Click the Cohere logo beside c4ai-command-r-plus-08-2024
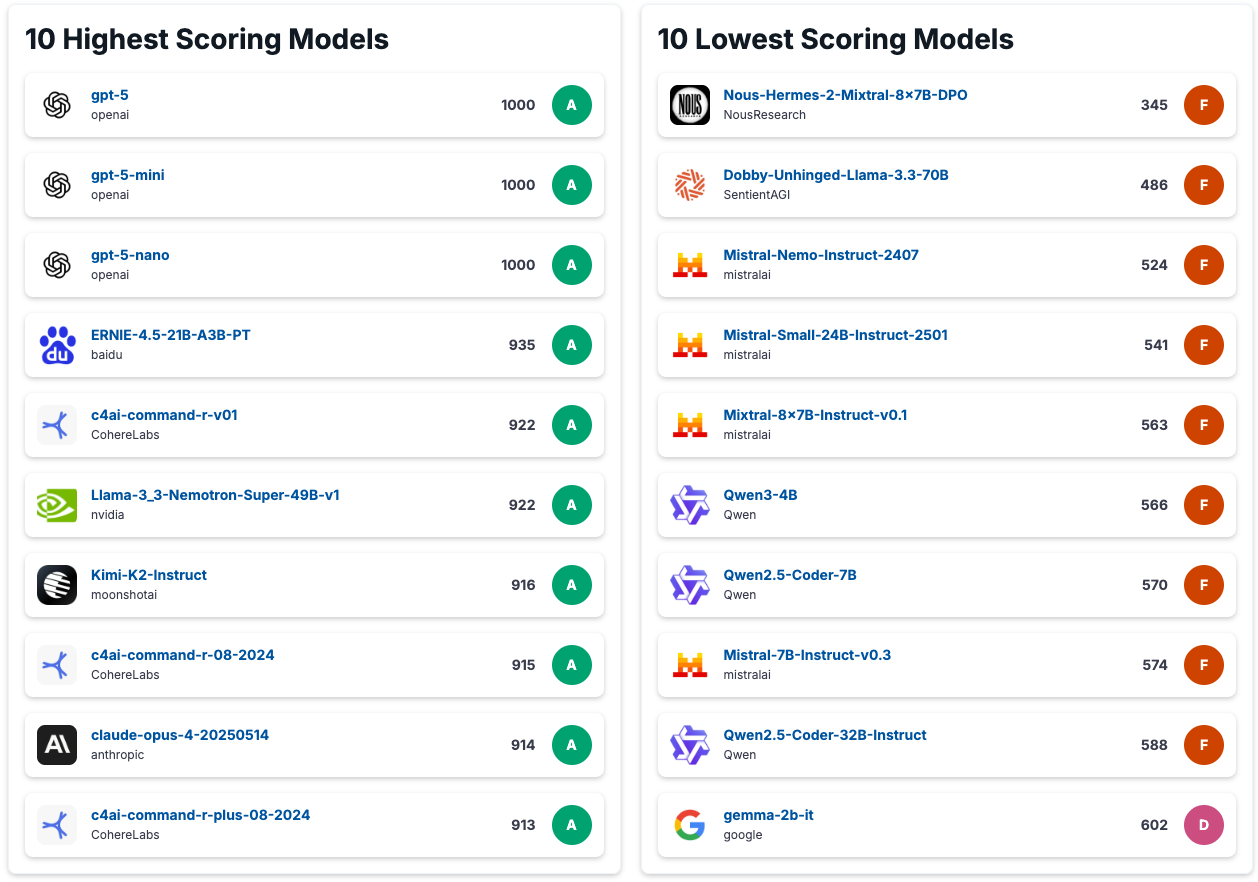 pyautogui.click(x=57, y=825)
